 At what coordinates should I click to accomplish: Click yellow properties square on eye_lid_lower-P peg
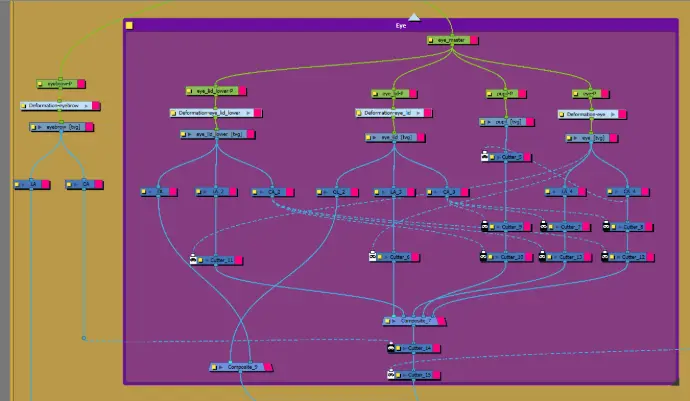pos(190,91)
